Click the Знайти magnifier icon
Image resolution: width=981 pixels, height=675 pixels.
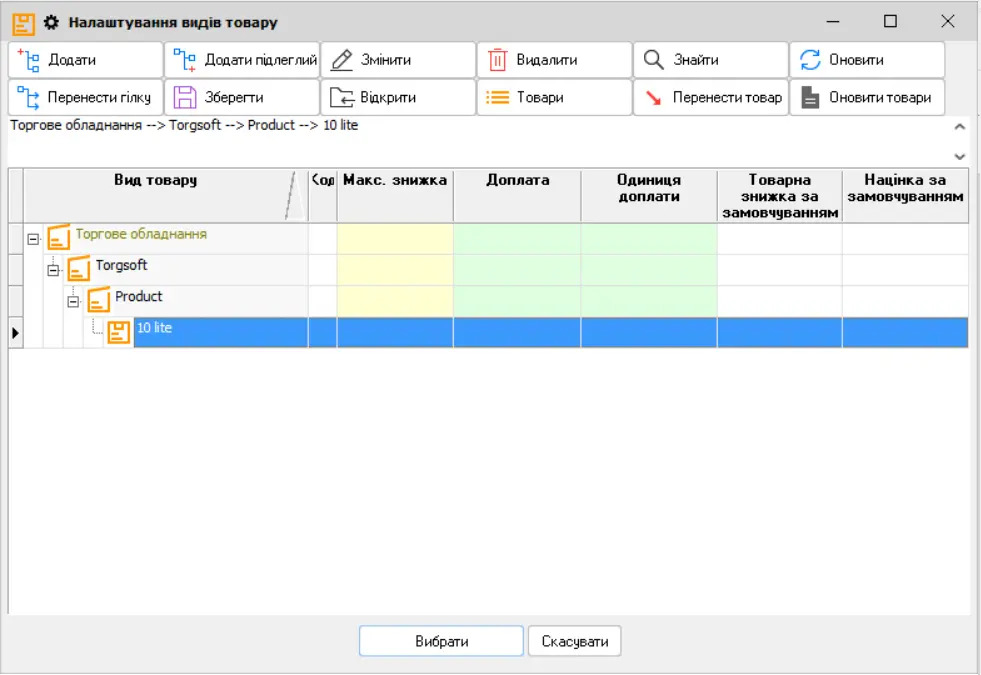653,60
